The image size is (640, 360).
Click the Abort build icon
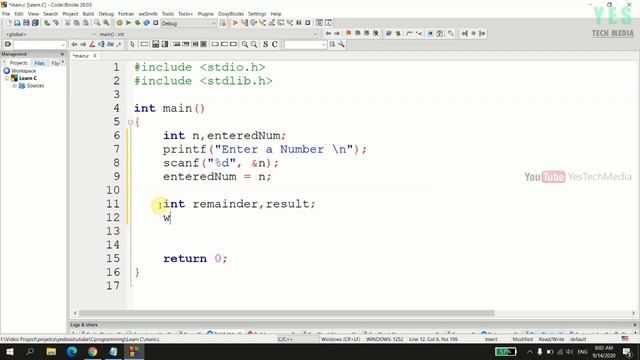156,23
